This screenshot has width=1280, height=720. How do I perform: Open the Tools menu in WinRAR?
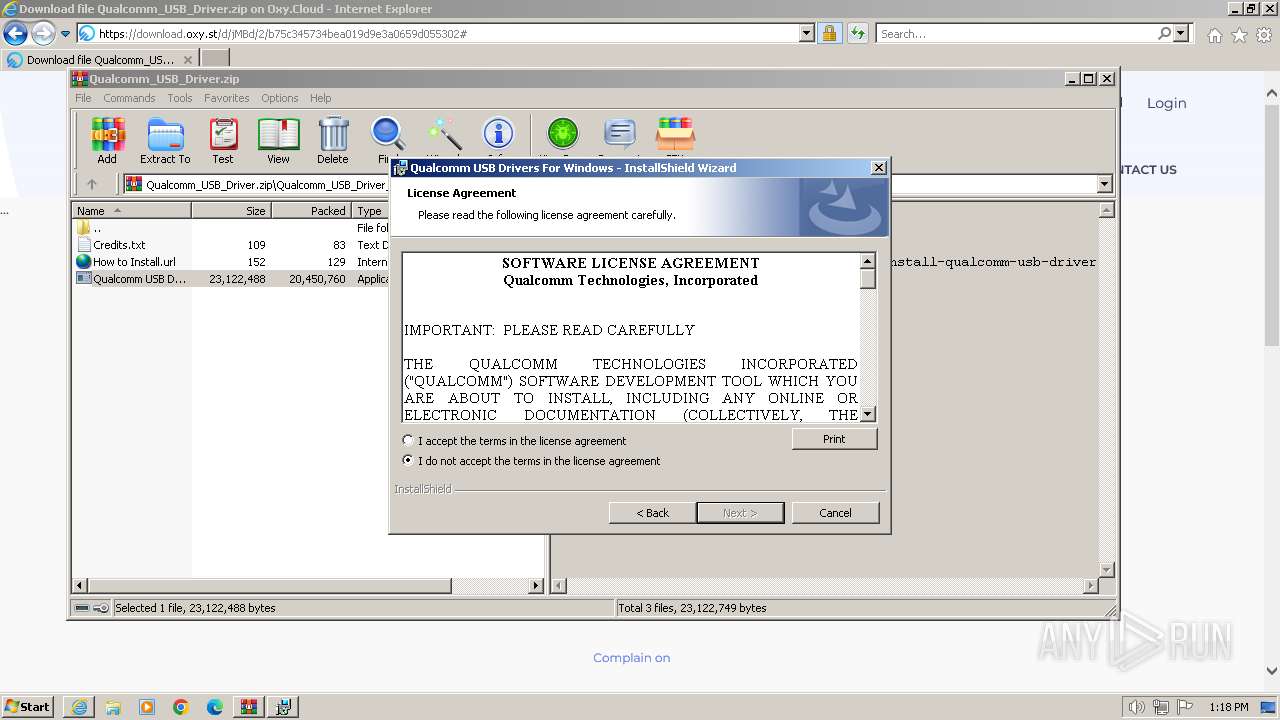pos(180,98)
